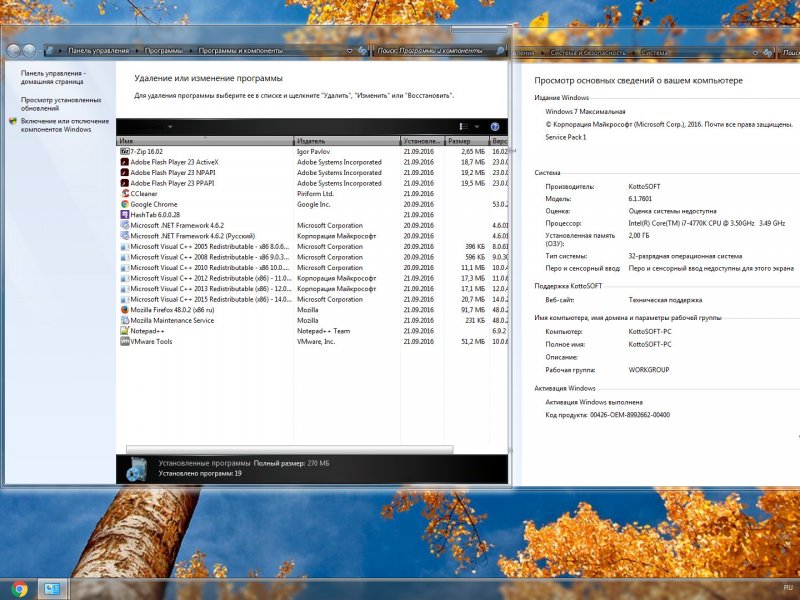800x600 pixels.
Task: Open the System window address bar dropdown
Action: [756, 53]
